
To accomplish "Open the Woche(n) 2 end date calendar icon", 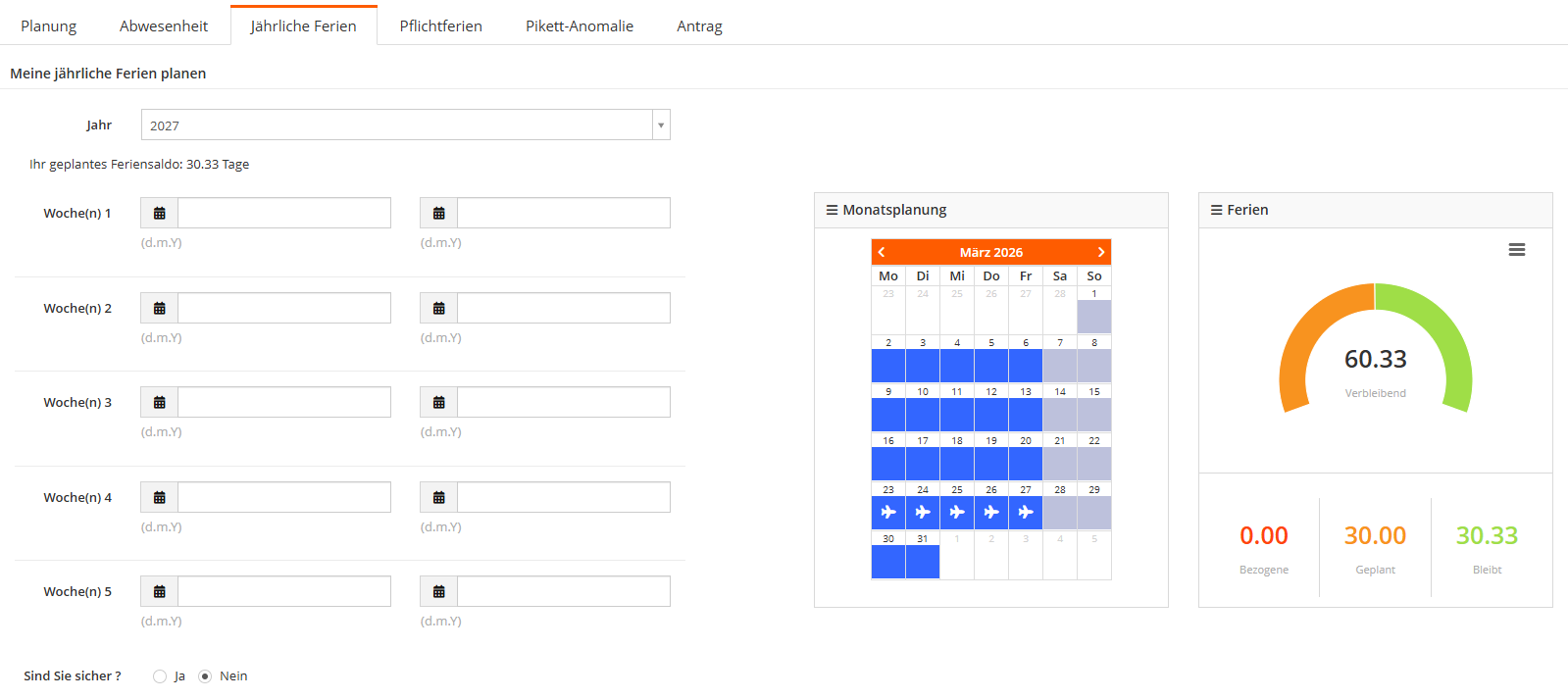I will pos(439,308).
